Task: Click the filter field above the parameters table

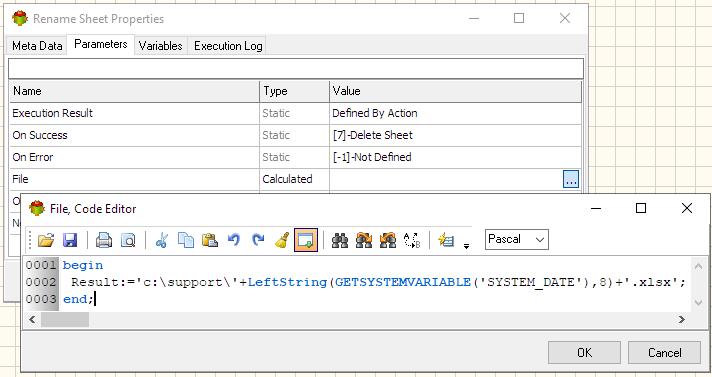Action: pos(296,68)
